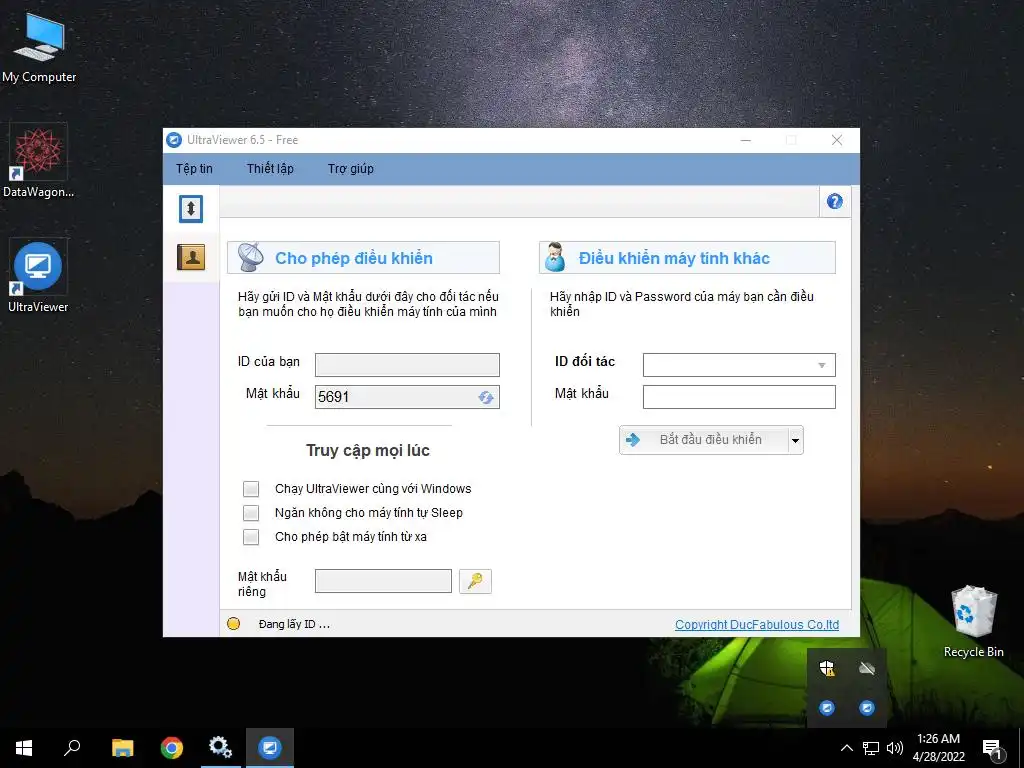Click the Windows Security shield tray icon
The width and height of the screenshot is (1024, 768).
point(827,668)
